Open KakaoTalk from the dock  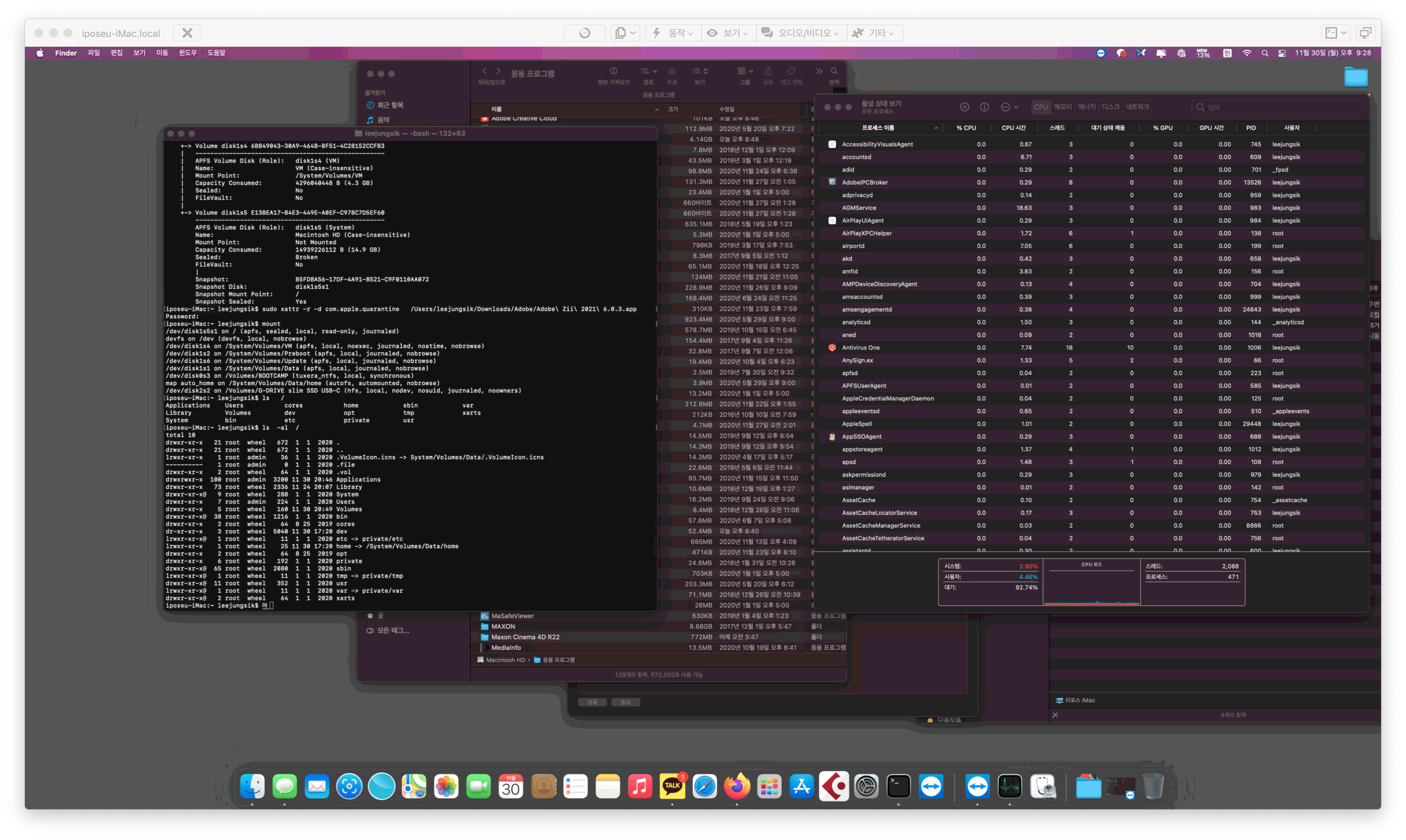pyautogui.click(x=672, y=786)
